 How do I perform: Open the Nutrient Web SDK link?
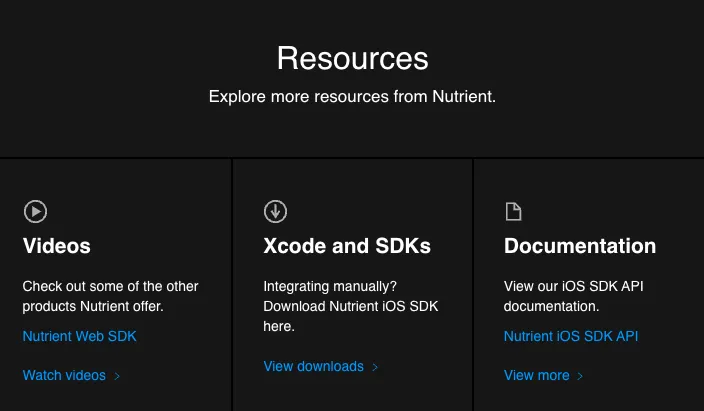pos(79,336)
